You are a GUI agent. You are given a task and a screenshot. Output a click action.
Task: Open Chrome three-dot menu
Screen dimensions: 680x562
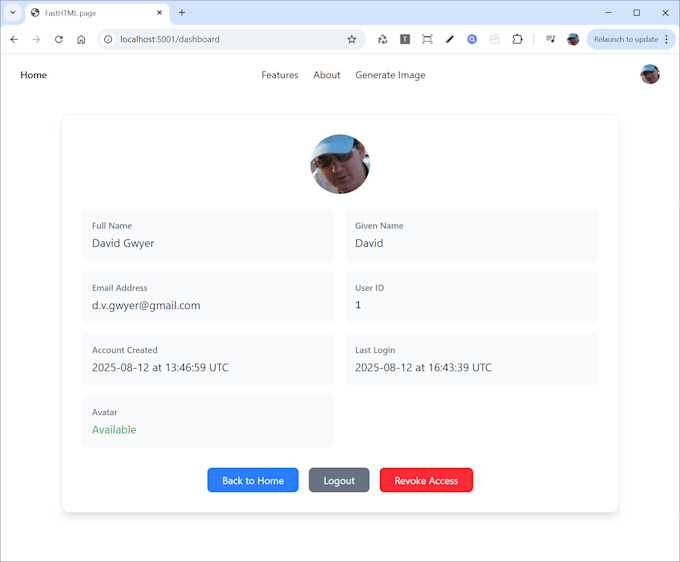tap(667, 39)
